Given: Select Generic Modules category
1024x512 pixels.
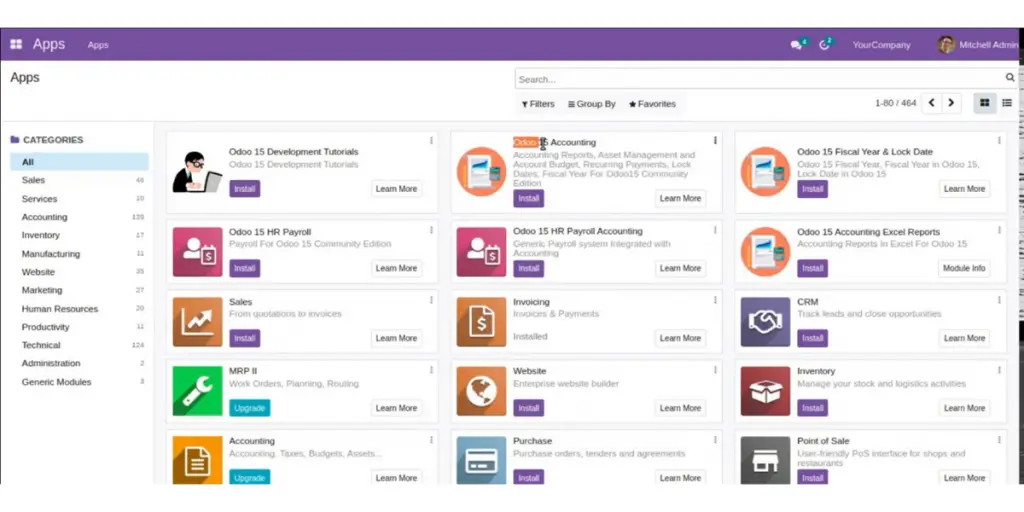Looking at the screenshot, I should point(79,382).
